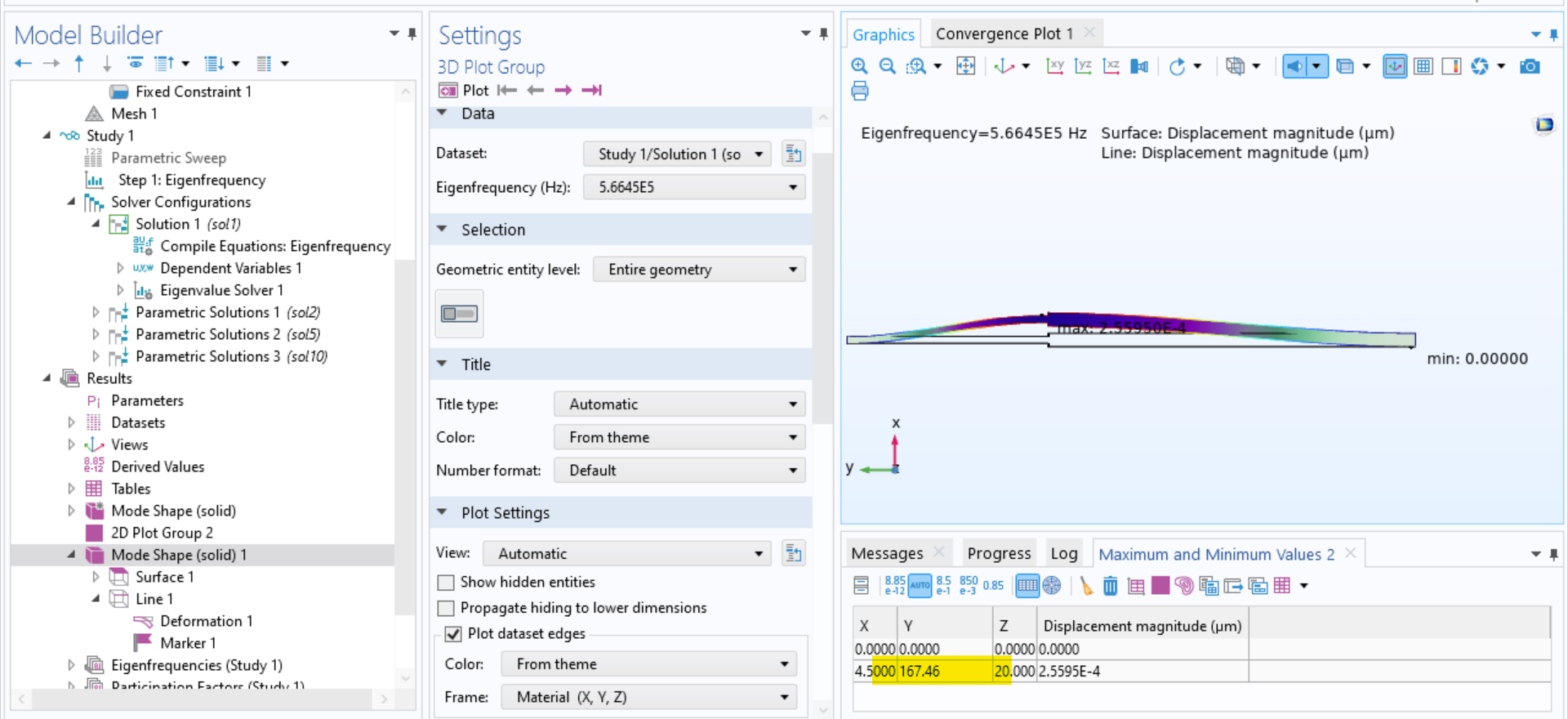Toggle the active selection switch
The width and height of the screenshot is (1568, 719).
coord(459,314)
